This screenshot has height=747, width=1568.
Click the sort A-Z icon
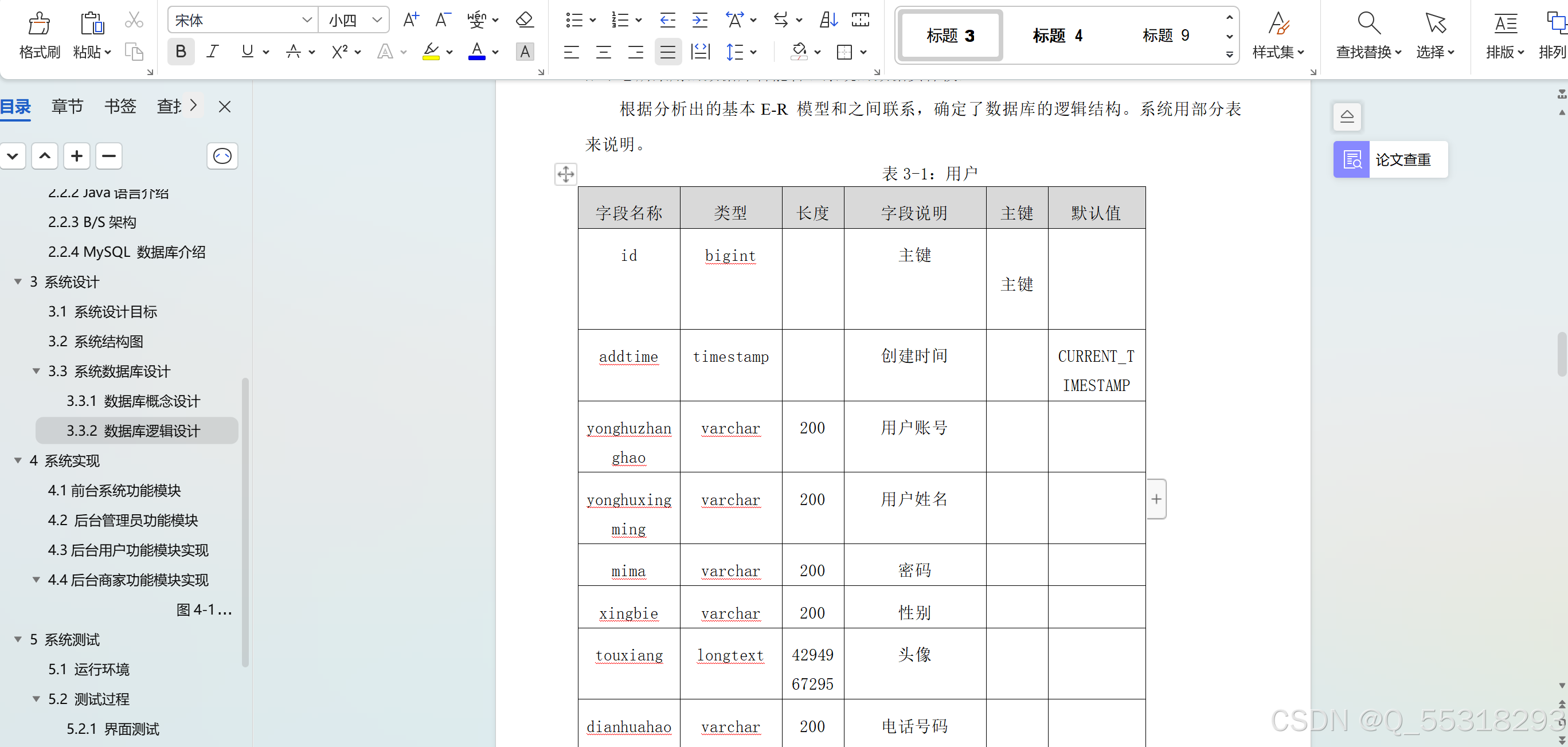pyautogui.click(x=828, y=20)
